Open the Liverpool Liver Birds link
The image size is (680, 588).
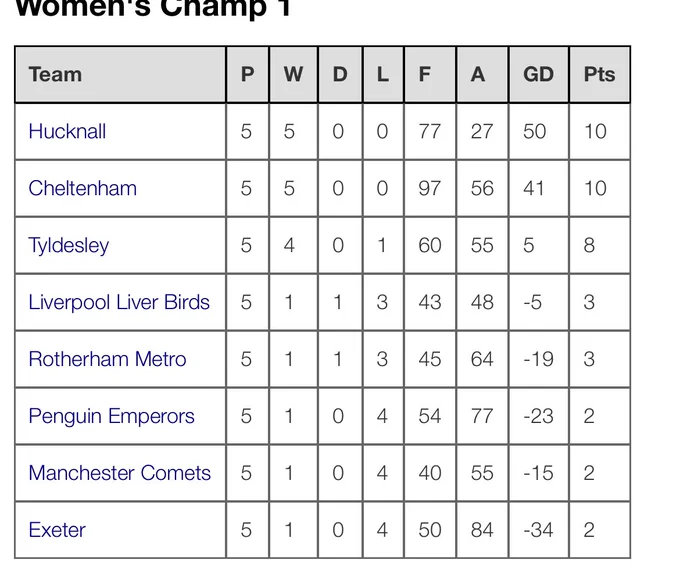tap(119, 302)
